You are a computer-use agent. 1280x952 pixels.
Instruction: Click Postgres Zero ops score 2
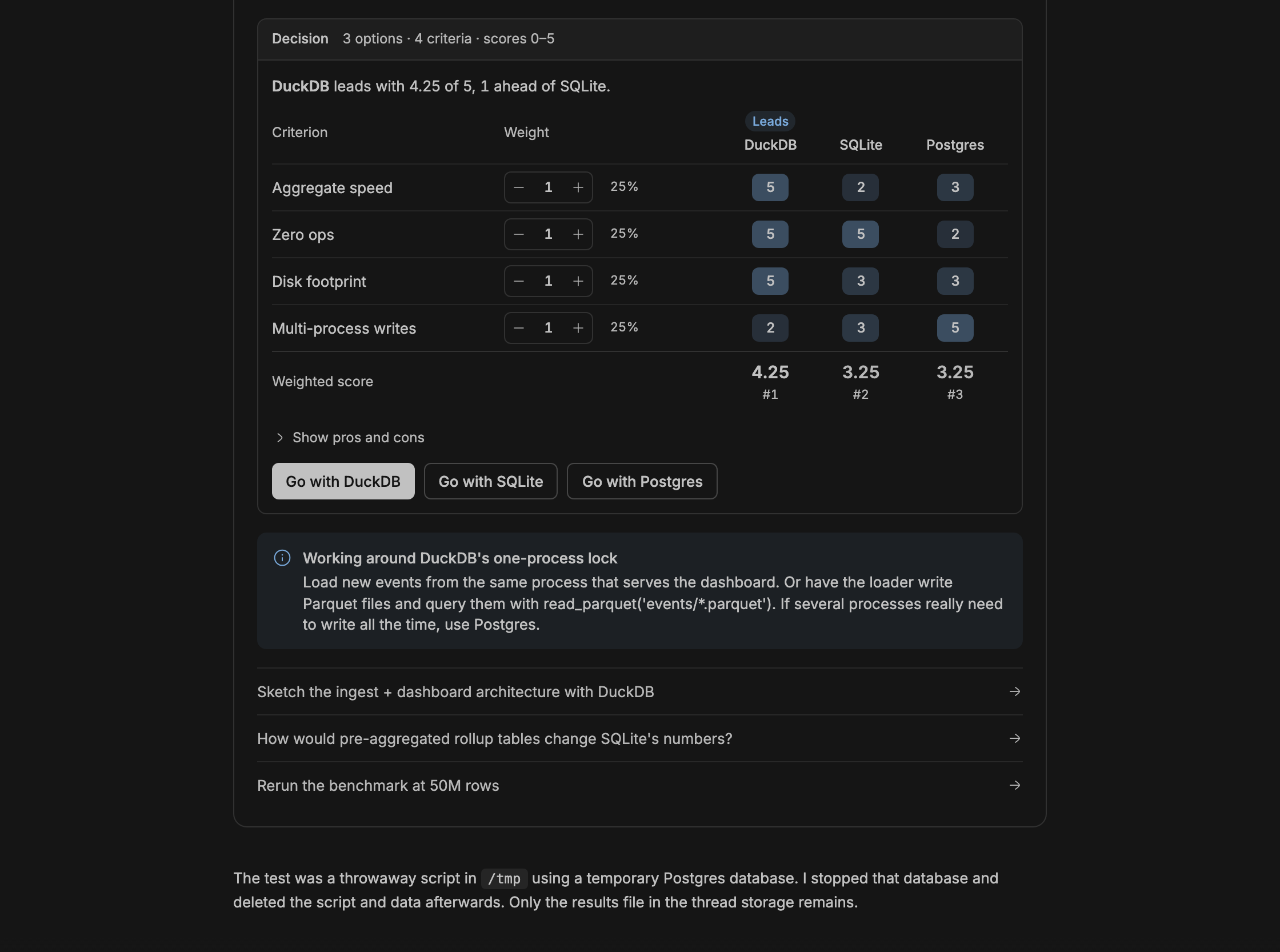coord(955,234)
